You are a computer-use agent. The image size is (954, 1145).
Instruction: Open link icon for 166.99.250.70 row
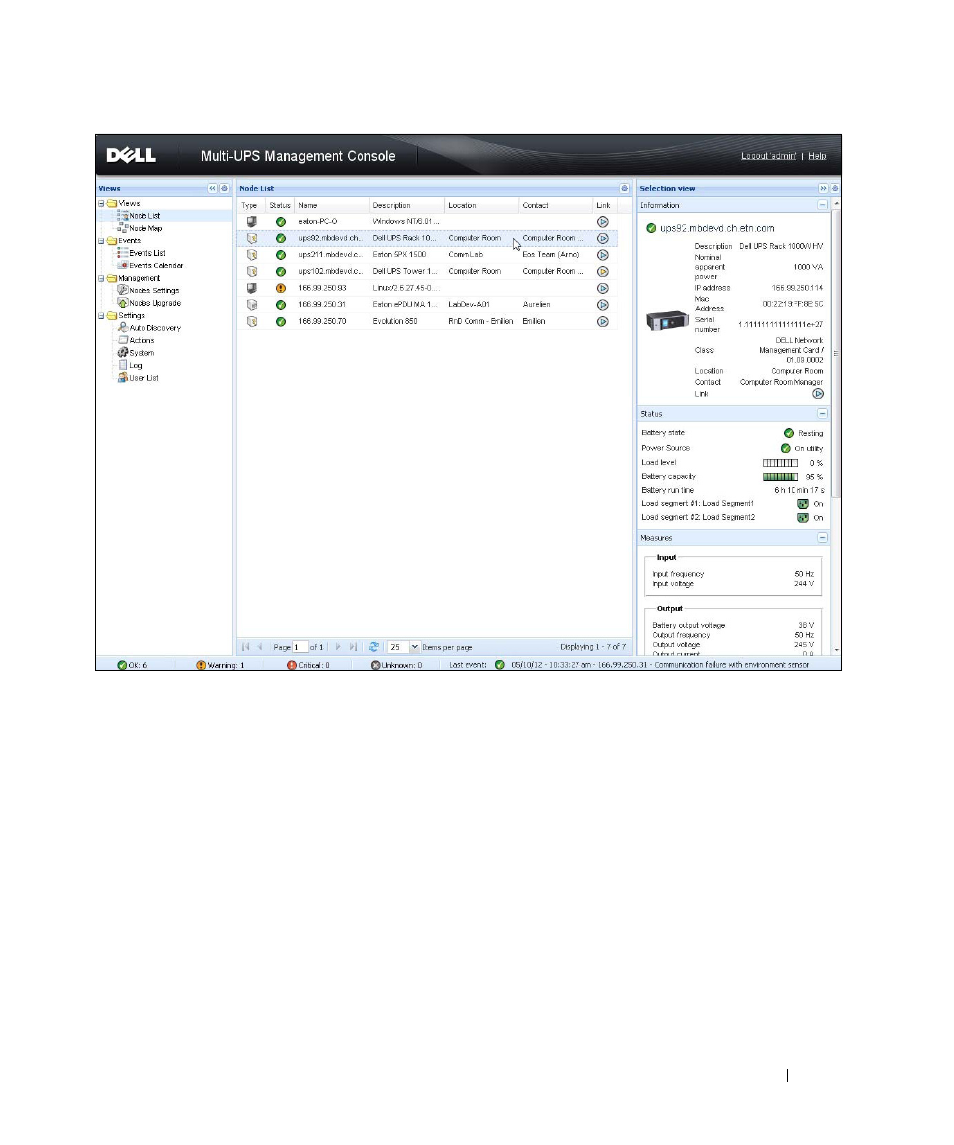pyautogui.click(x=603, y=322)
